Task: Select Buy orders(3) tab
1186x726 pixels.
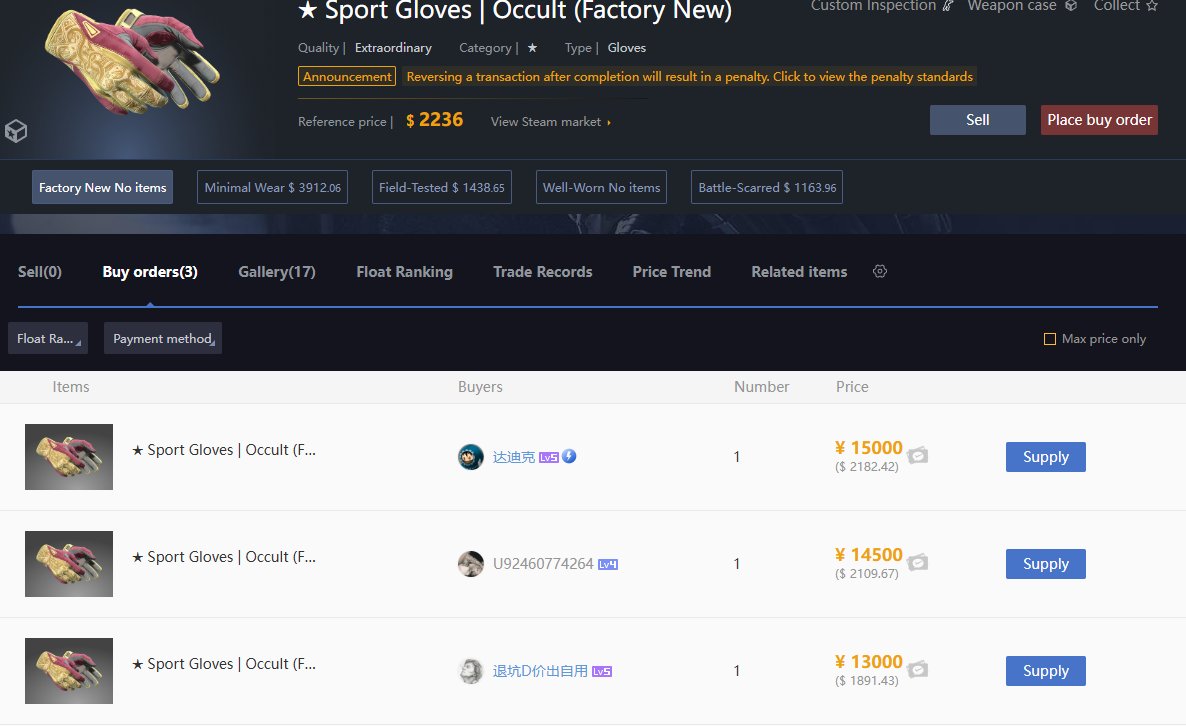Action: coord(150,271)
